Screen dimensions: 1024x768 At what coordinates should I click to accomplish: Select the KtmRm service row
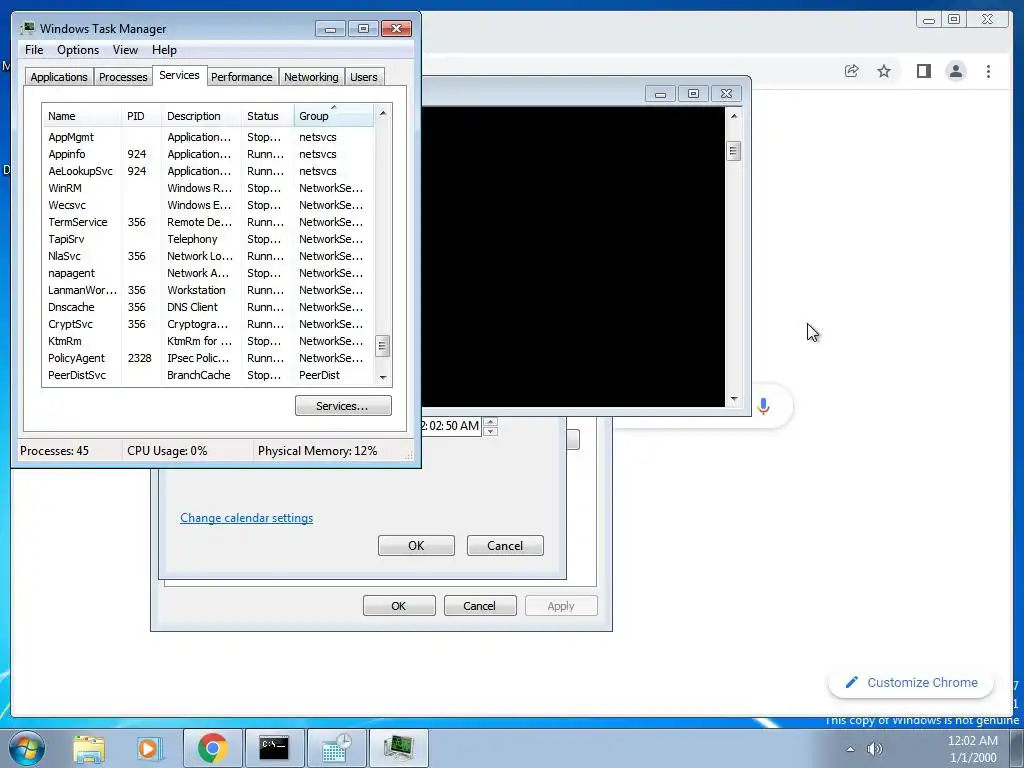click(x=208, y=341)
